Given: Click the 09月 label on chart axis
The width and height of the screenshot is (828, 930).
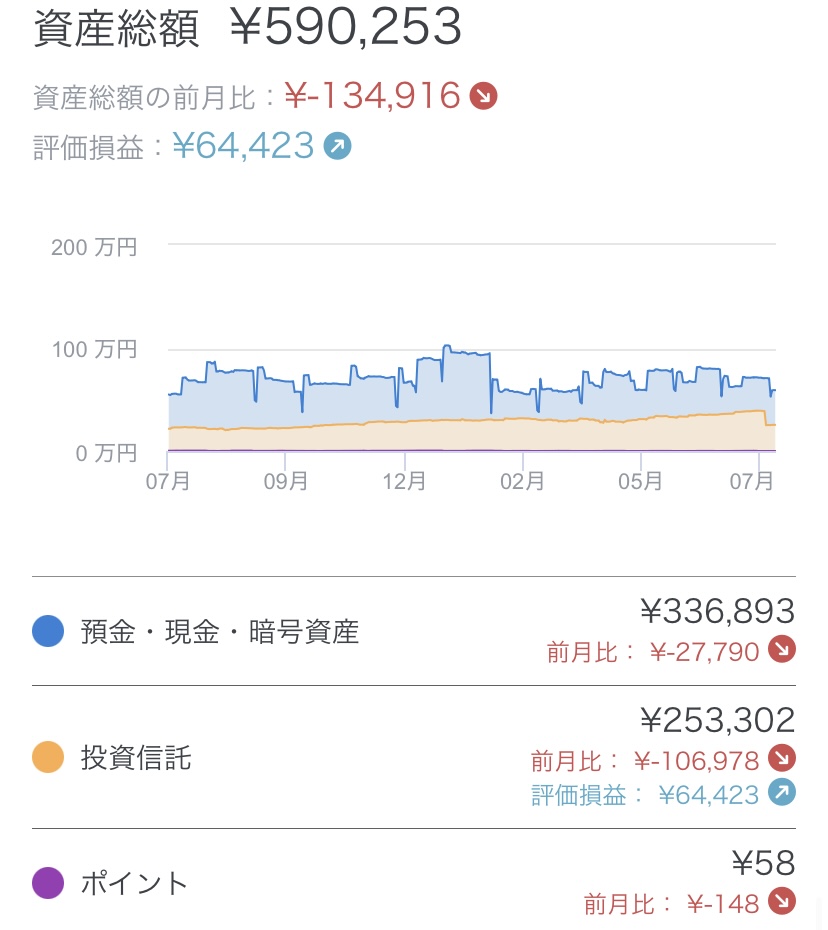Looking at the screenshot, I should [x=286, y=481].
